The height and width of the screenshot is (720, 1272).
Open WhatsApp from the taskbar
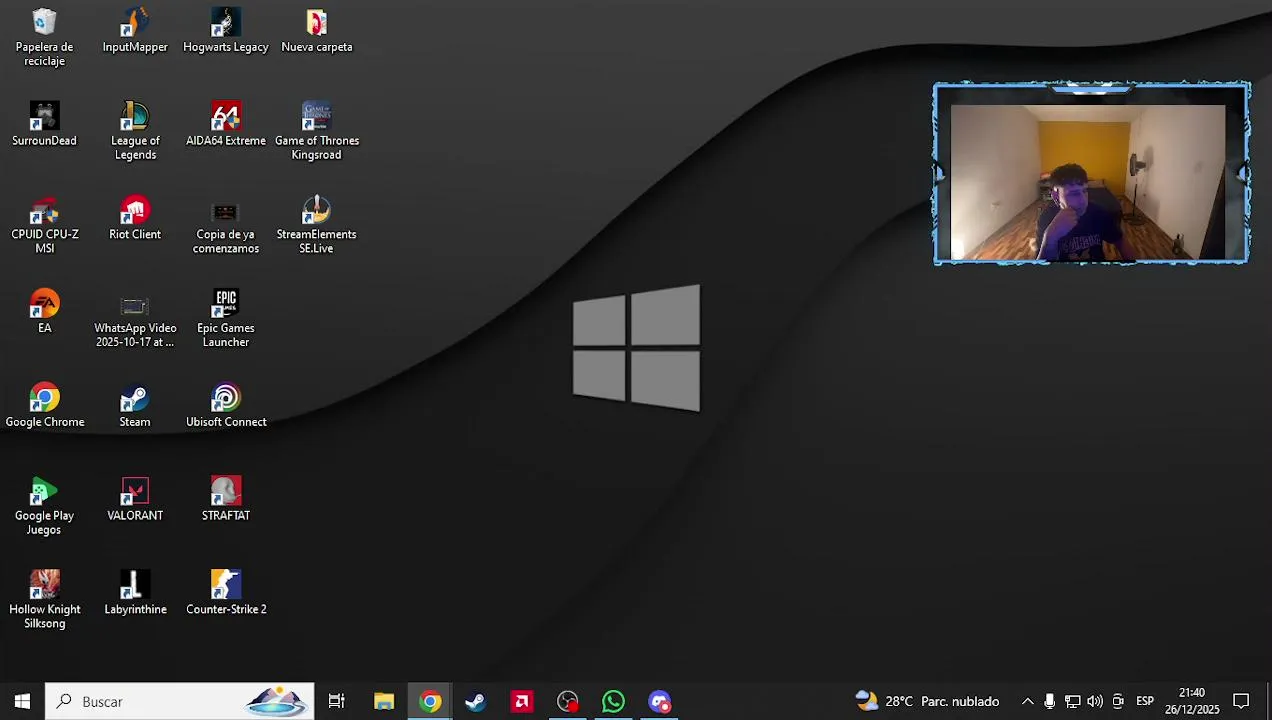pyautogui.click(x=614, y=702)
